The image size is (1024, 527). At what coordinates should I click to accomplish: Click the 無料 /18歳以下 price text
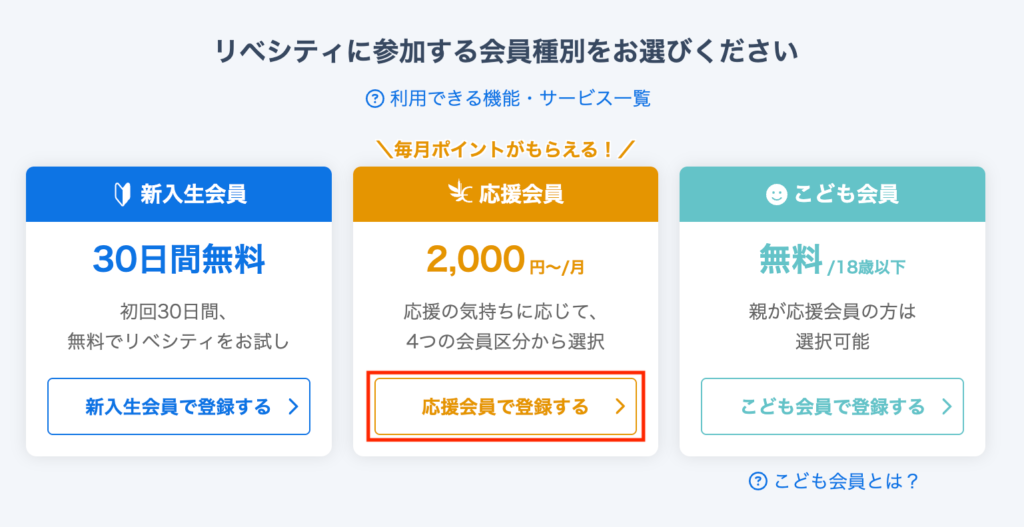point(832,262)
